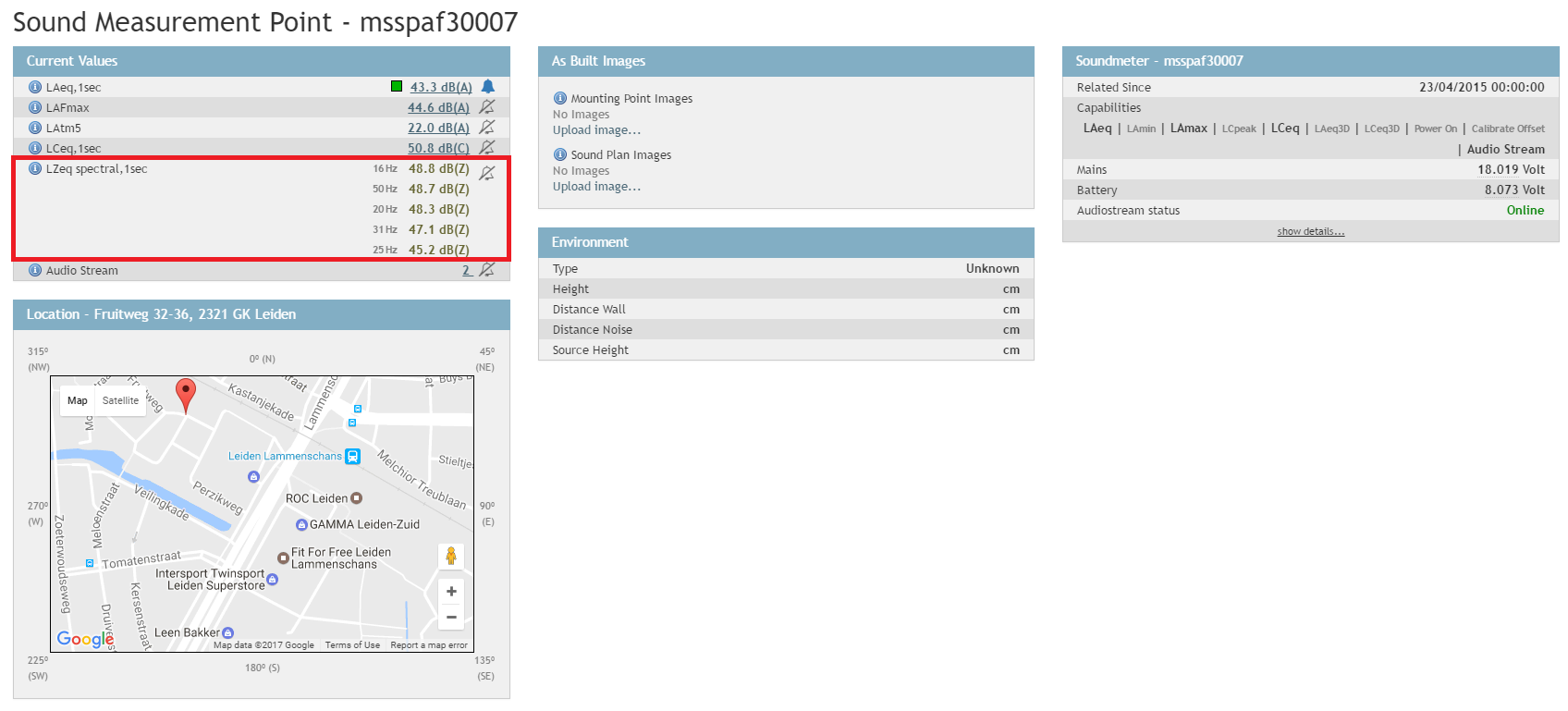Enable the muted alarm bell for LCeq,1sec
Viewport: 1568px width, 711px height.
[487, 148]
